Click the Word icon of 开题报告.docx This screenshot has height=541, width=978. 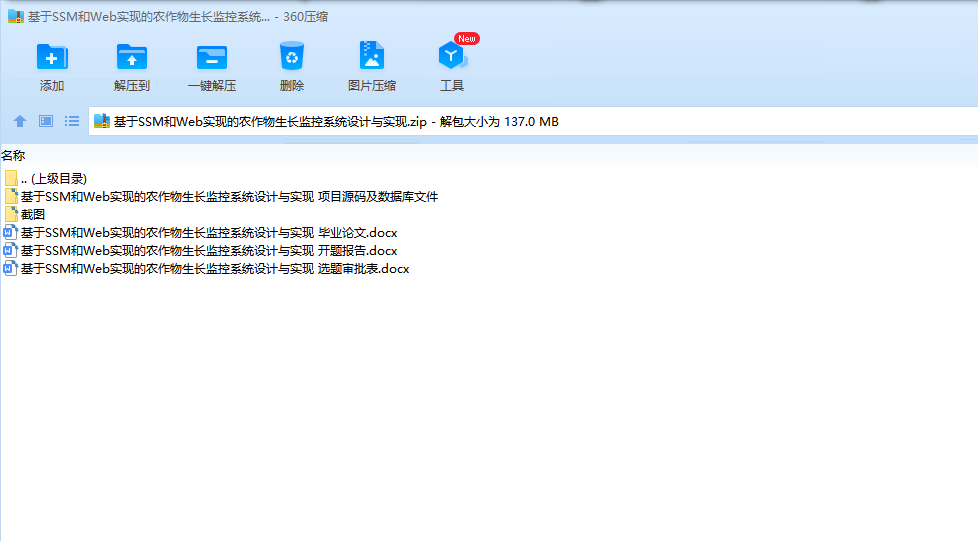coord(10,251)
